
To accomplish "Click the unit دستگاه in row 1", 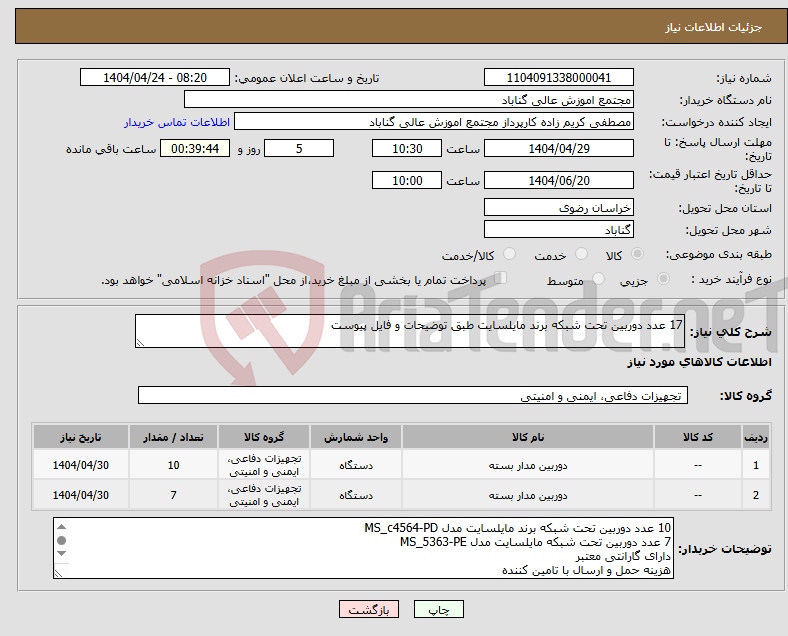I will (x=356, y=465).
